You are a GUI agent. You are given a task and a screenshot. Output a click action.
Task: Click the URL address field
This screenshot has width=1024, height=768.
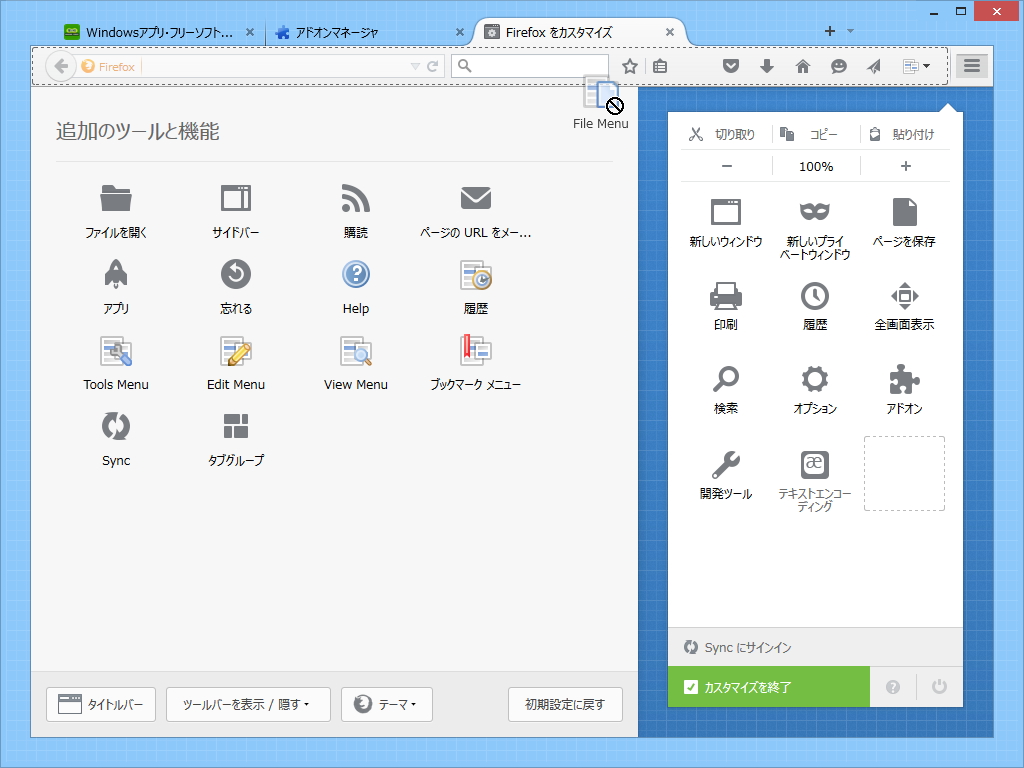(x=274, y=66)
